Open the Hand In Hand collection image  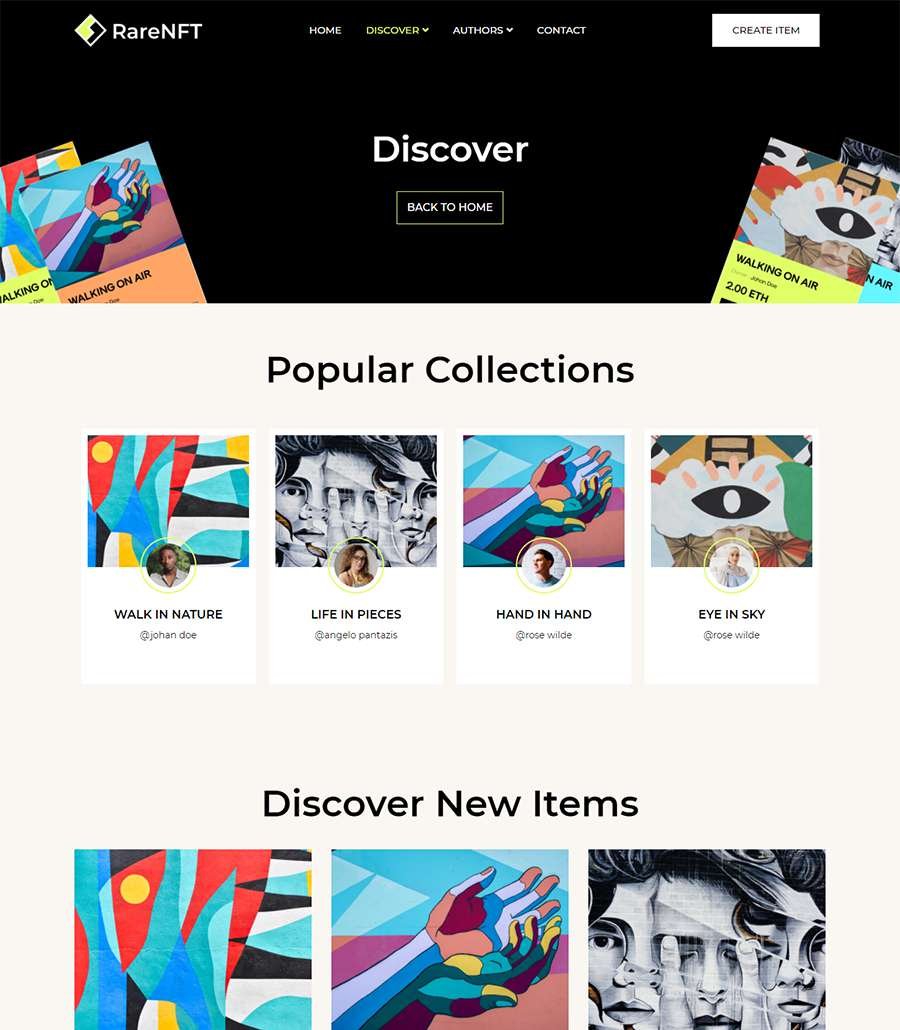click(x=544, y=501)
